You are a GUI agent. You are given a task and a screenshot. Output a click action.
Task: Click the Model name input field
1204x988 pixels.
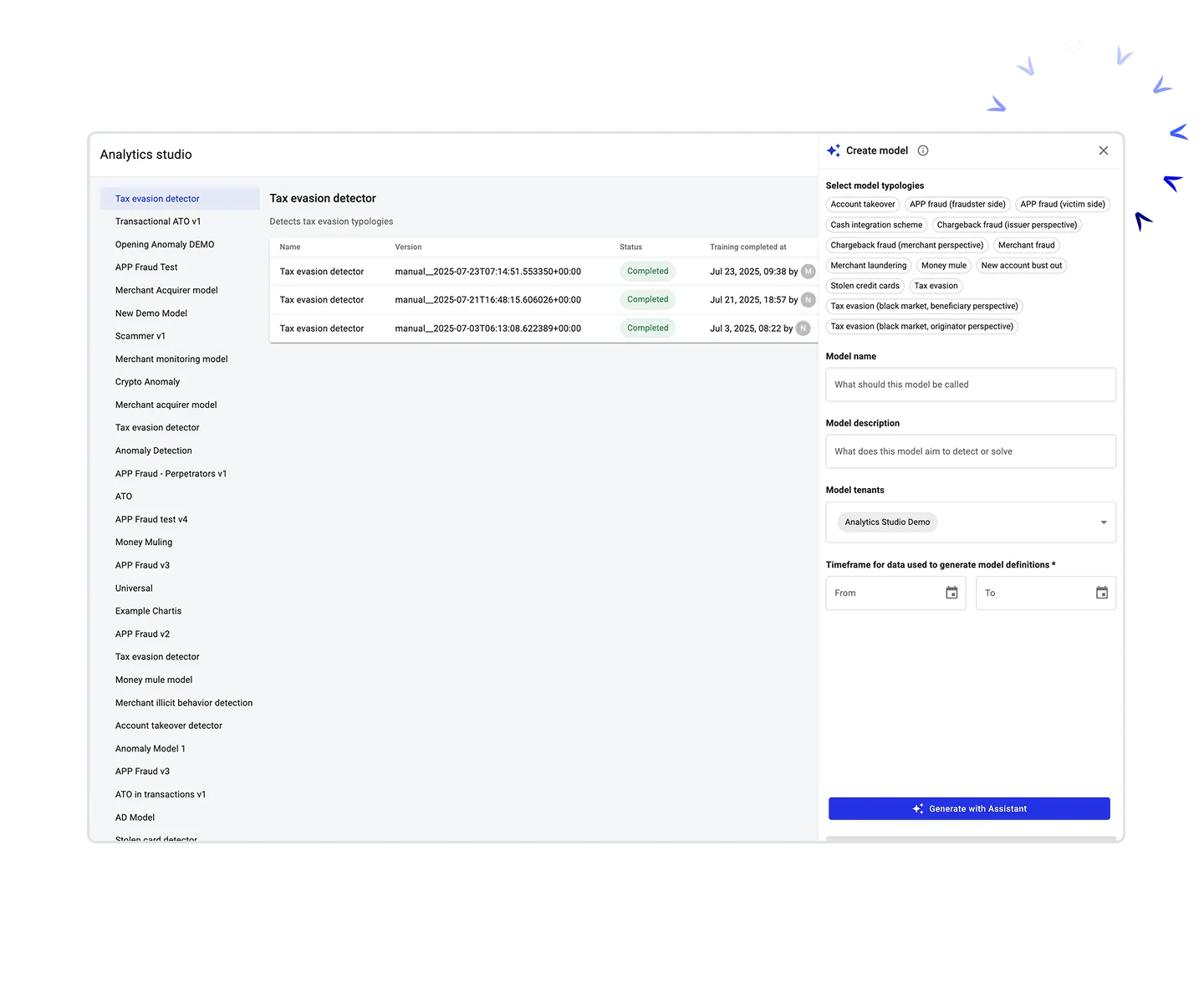click(x=969, y=385)
